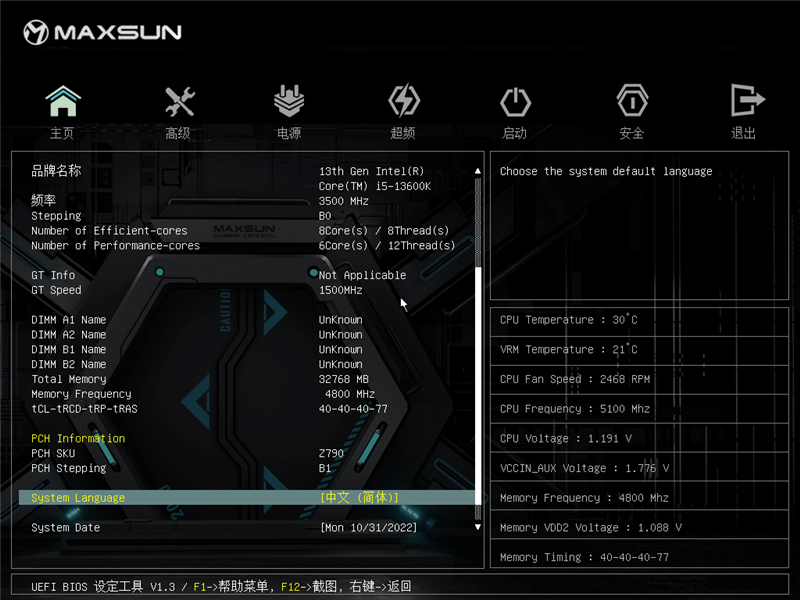Click the UEFI BIOS 设定工具 V1.3 text
The height and width of the screenshot is (600, 800).
click(x=103, y=587)
